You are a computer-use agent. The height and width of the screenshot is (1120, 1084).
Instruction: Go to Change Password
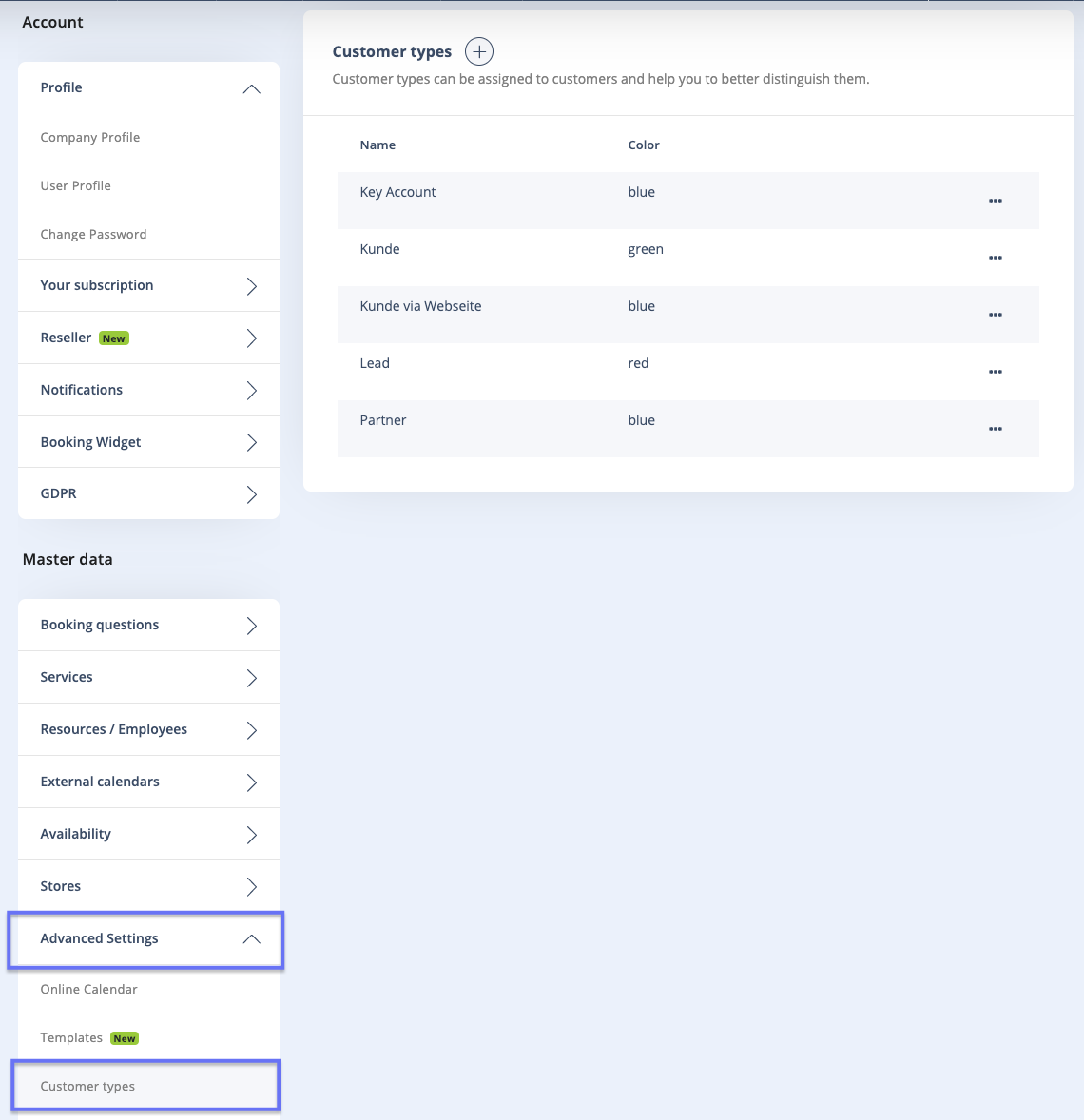click(x=93, y=234)
